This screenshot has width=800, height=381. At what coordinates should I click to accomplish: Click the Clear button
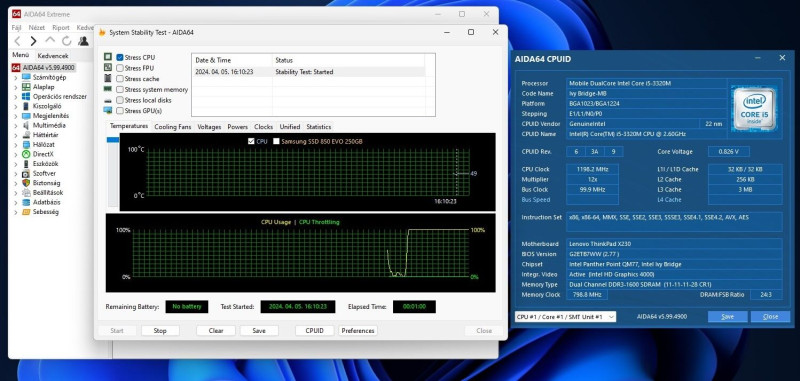coord(216,331)
